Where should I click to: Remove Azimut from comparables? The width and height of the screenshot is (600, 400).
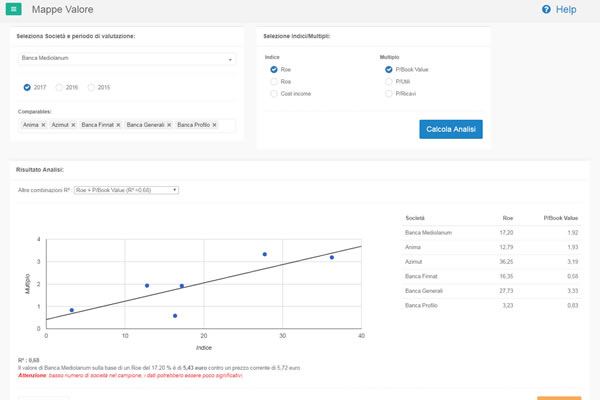pyautogui.click(x=73, y=125)
